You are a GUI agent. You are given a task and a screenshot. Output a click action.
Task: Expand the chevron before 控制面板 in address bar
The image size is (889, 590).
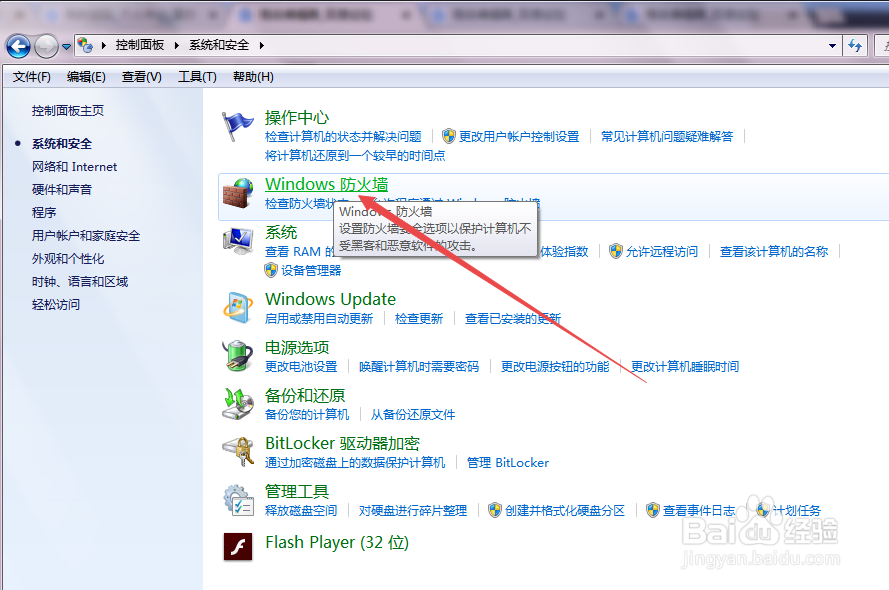(x=104, y=45)
